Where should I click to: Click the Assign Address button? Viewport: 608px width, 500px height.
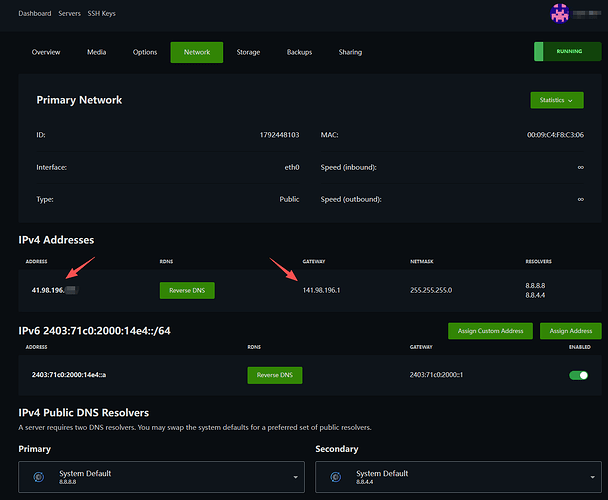click(570, 331)
